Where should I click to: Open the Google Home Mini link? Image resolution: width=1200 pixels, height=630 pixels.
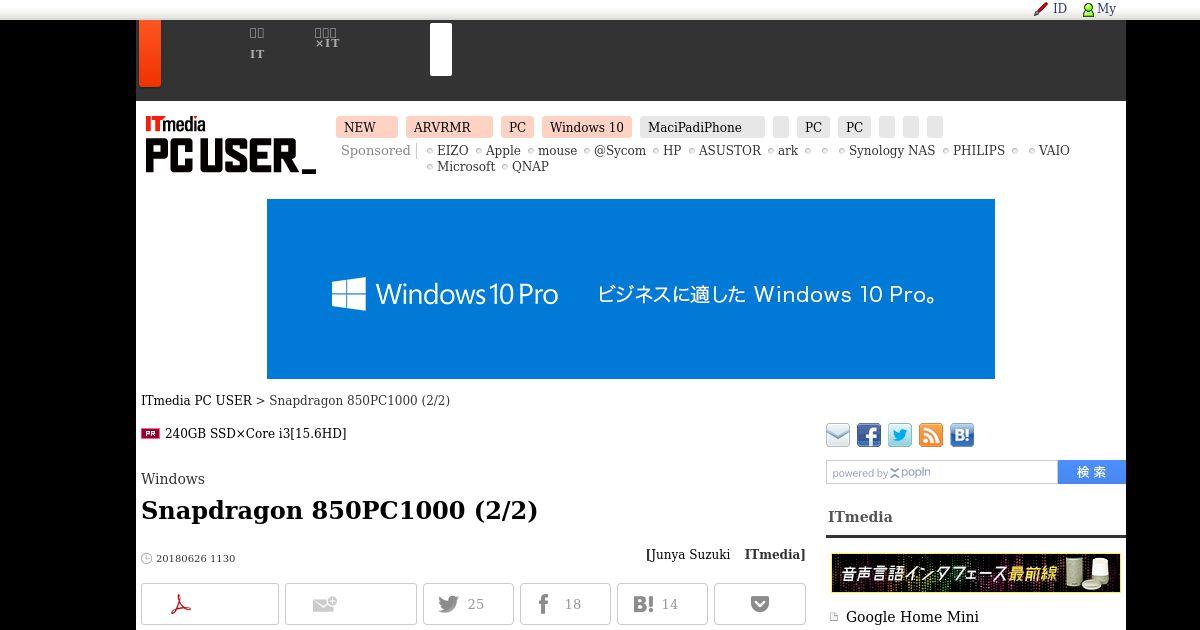[x=912, y=617]
